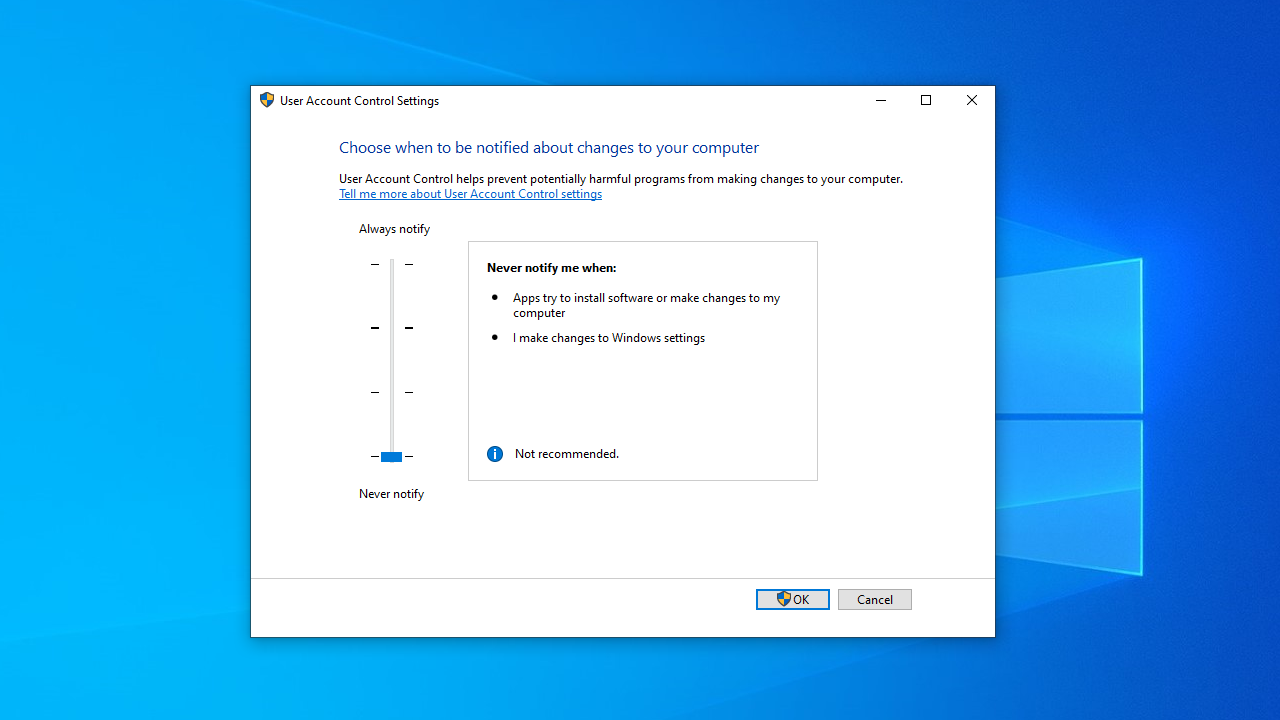Click the window title text in title bar

(x=359, y=101)
